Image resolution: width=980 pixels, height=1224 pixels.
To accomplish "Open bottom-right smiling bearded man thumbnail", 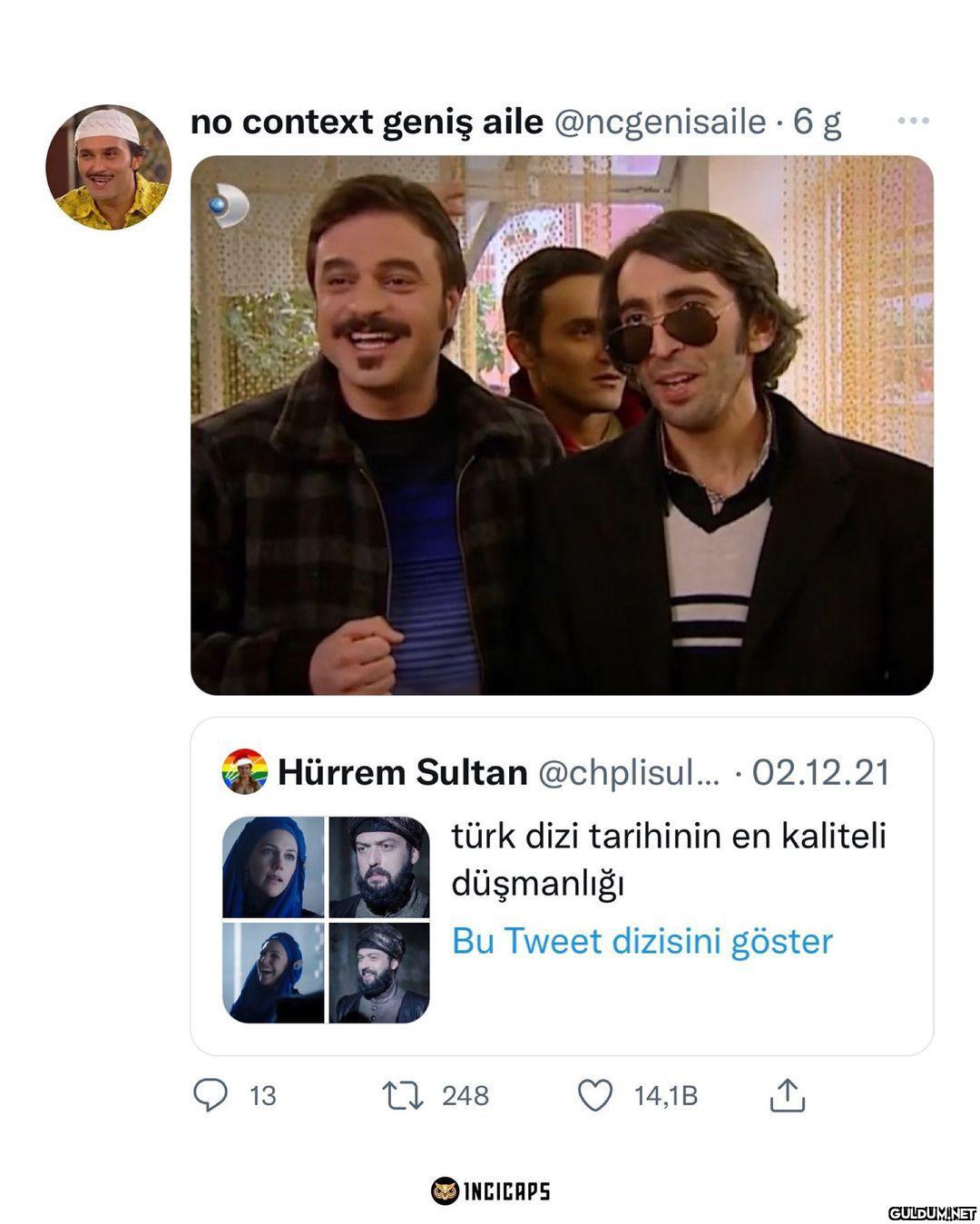I will click(x=378, y=973).
